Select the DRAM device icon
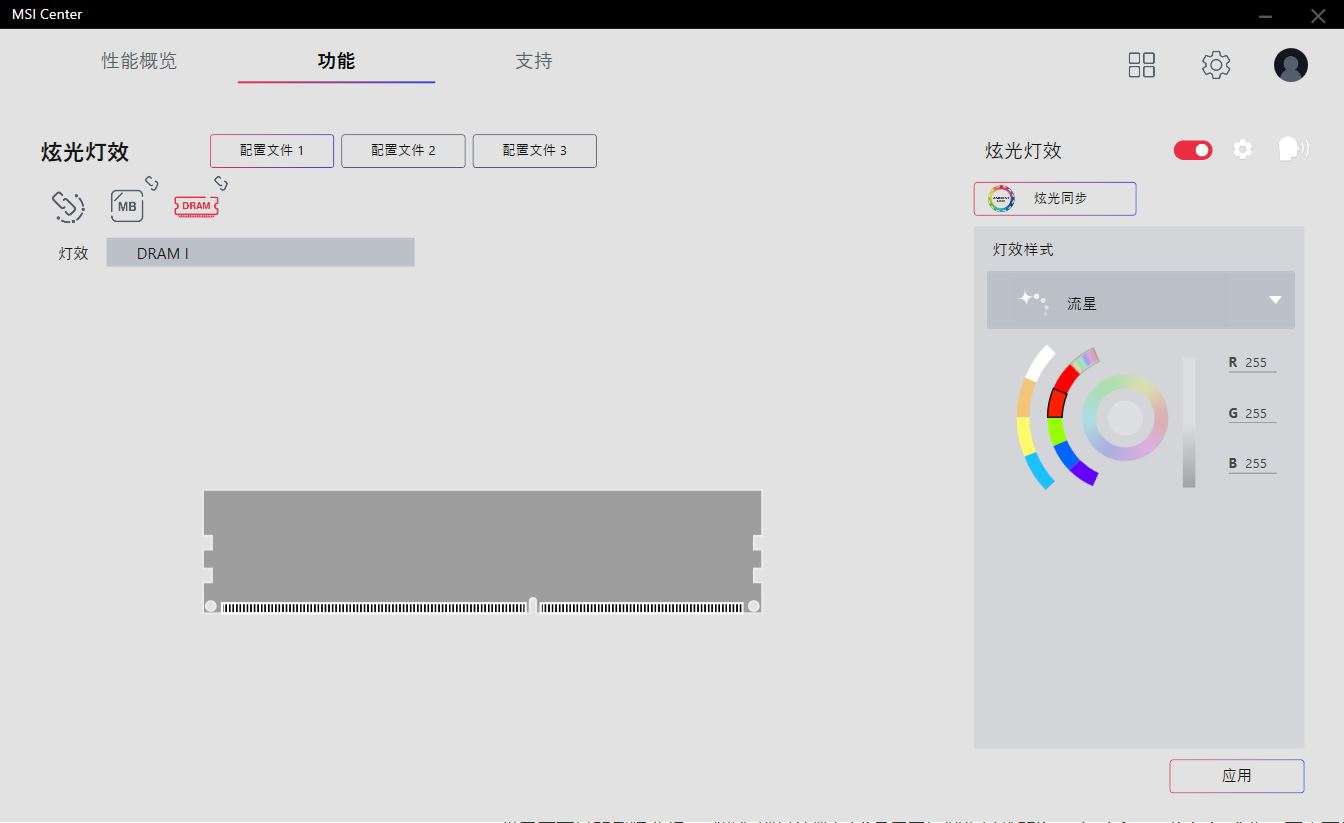The height and width of the screenshot is (823, 1344). pyautogui.click(x=195, y=206)
